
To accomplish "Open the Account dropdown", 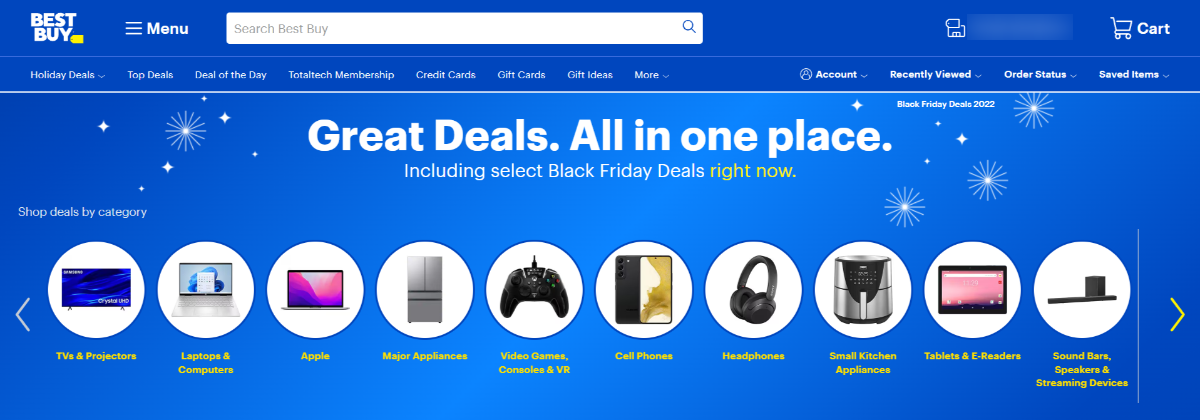I will (x=834, y=75).
